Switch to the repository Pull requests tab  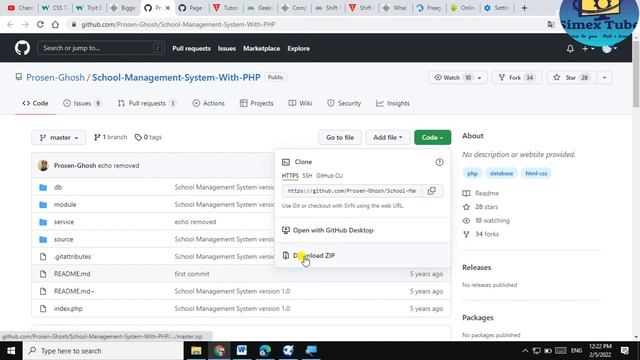(x=147, y=103)
